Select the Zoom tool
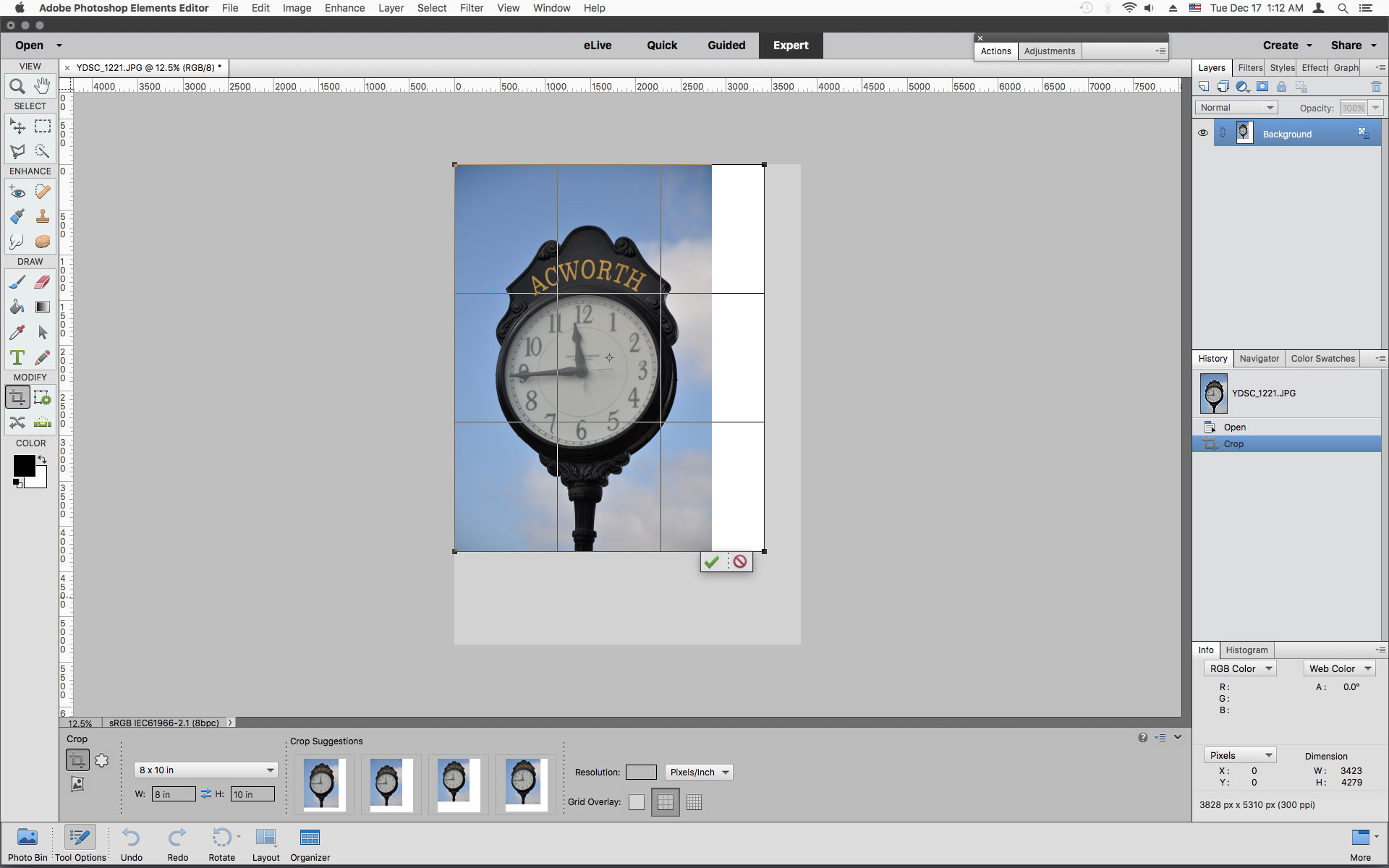 pyautogui.click(x=17, y=86)
